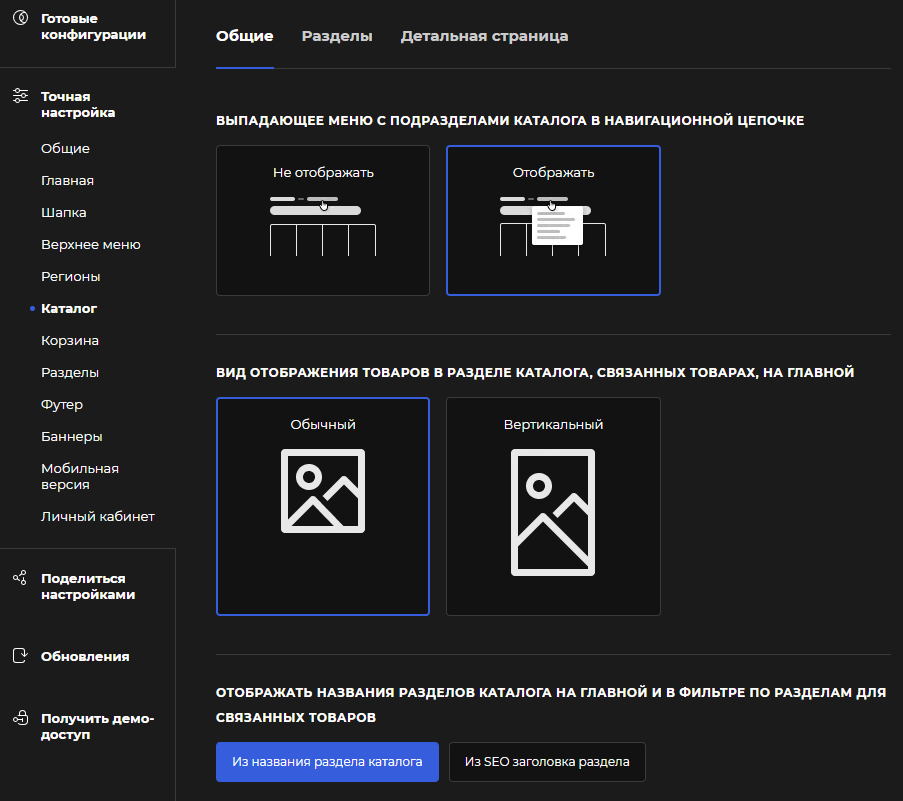
Task: Open Личный кабинет settings
Action: tap(98, 517)
